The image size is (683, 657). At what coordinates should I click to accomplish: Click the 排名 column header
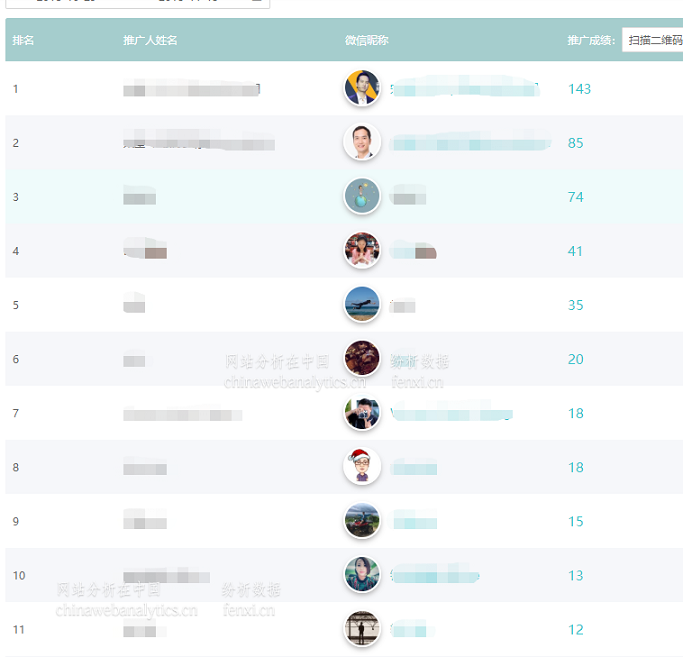pos(24,41)
